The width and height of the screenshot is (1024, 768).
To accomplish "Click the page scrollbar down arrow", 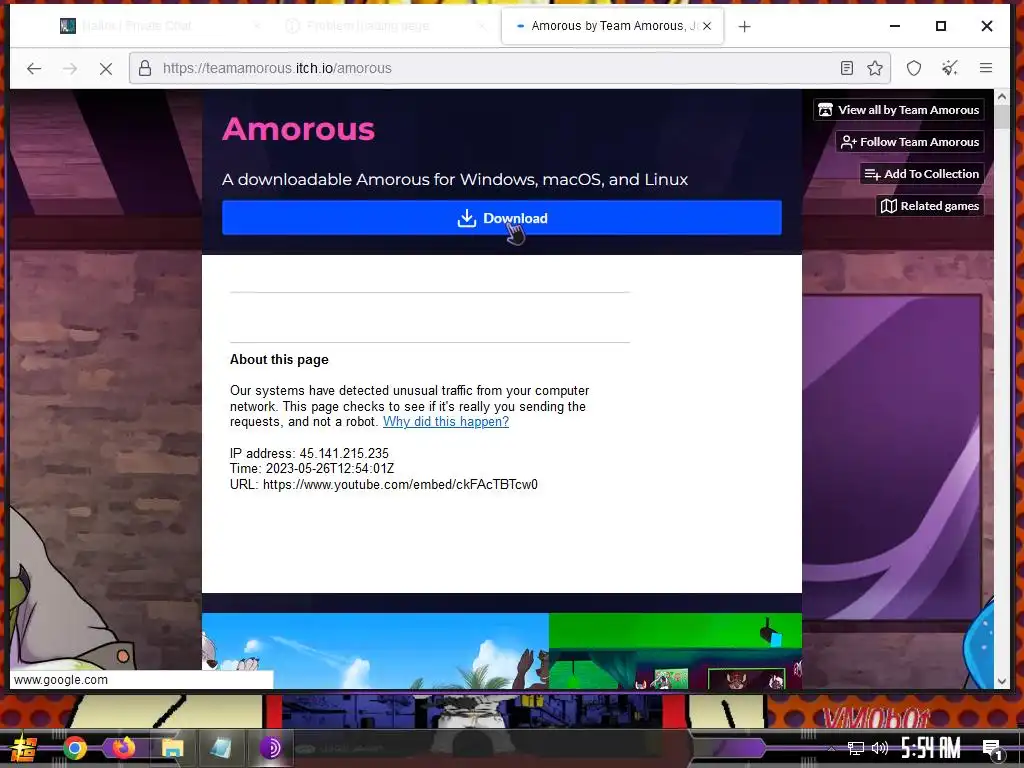I will coord(1002,681).
